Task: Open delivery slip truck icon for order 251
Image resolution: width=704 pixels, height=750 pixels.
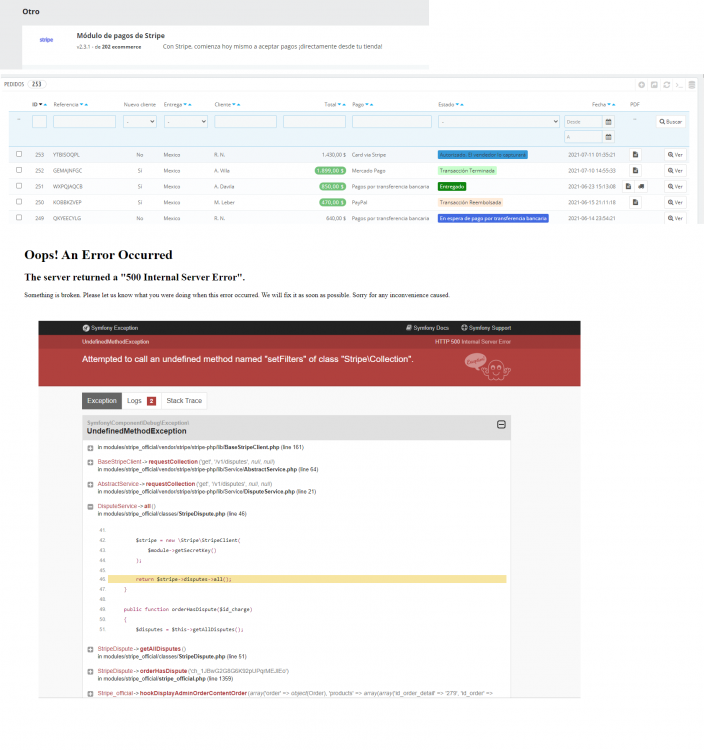Action: point(641,186)
